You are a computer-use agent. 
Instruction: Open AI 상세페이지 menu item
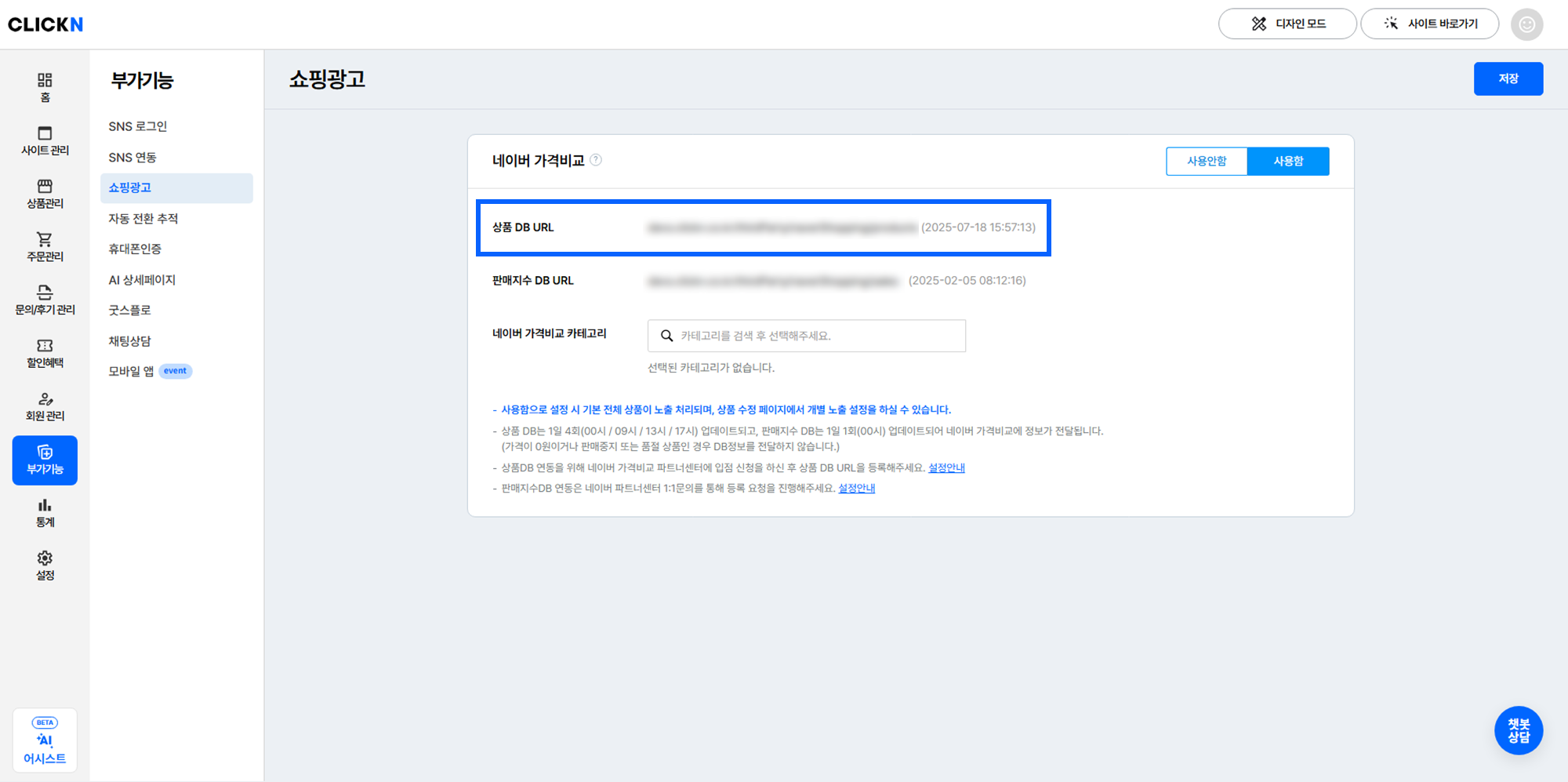pos(176,280)
